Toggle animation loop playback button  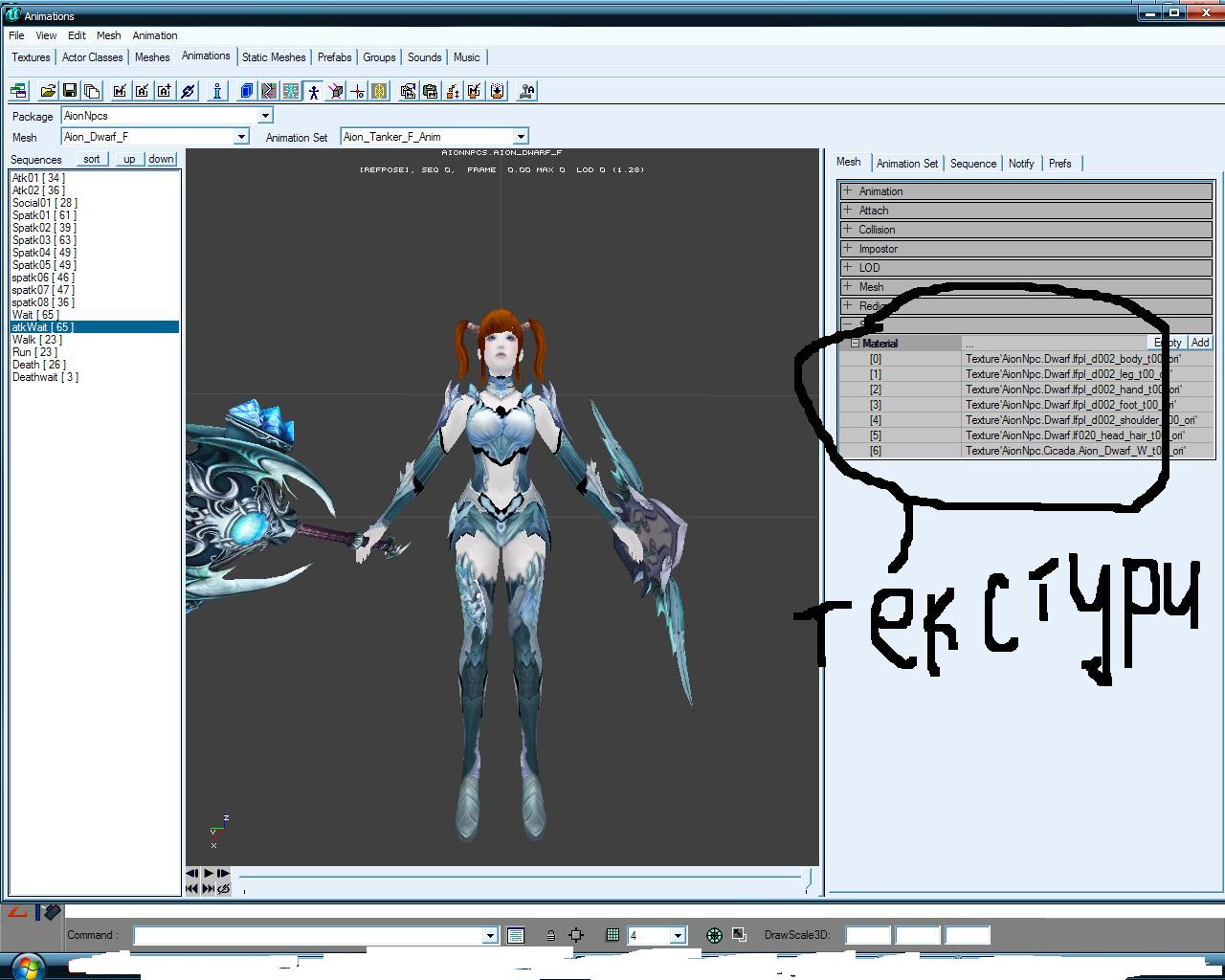(x=223, y=888)
